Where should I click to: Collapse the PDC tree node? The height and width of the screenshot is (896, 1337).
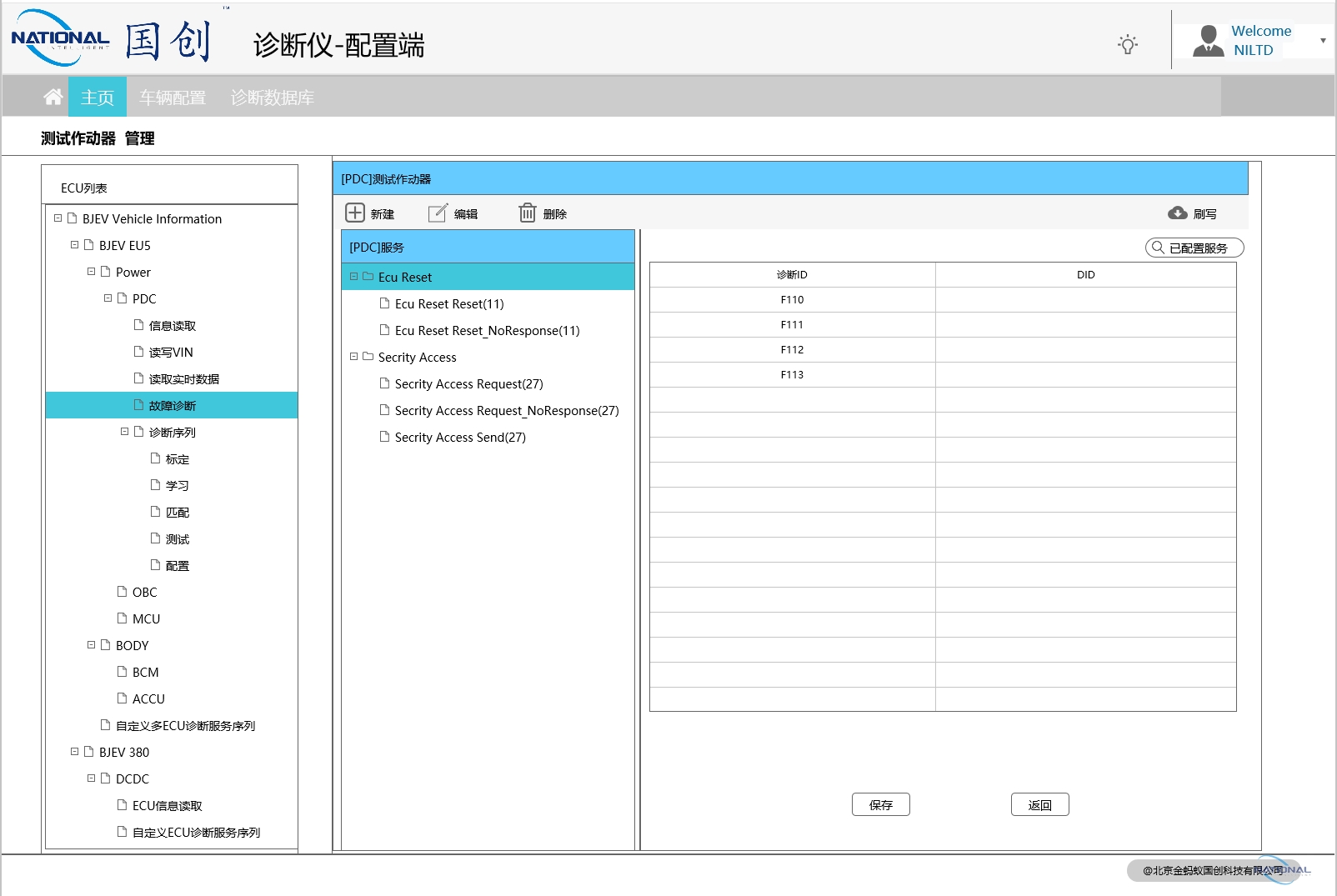(108, 298)
